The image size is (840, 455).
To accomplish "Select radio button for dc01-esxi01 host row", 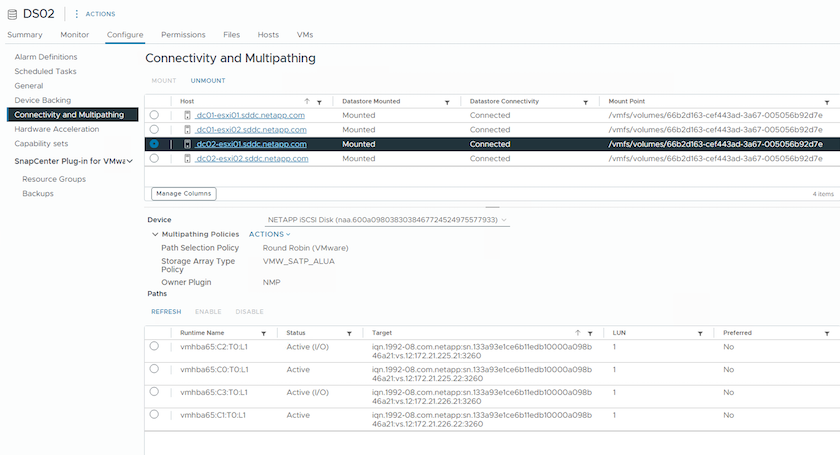I will 154,116.
